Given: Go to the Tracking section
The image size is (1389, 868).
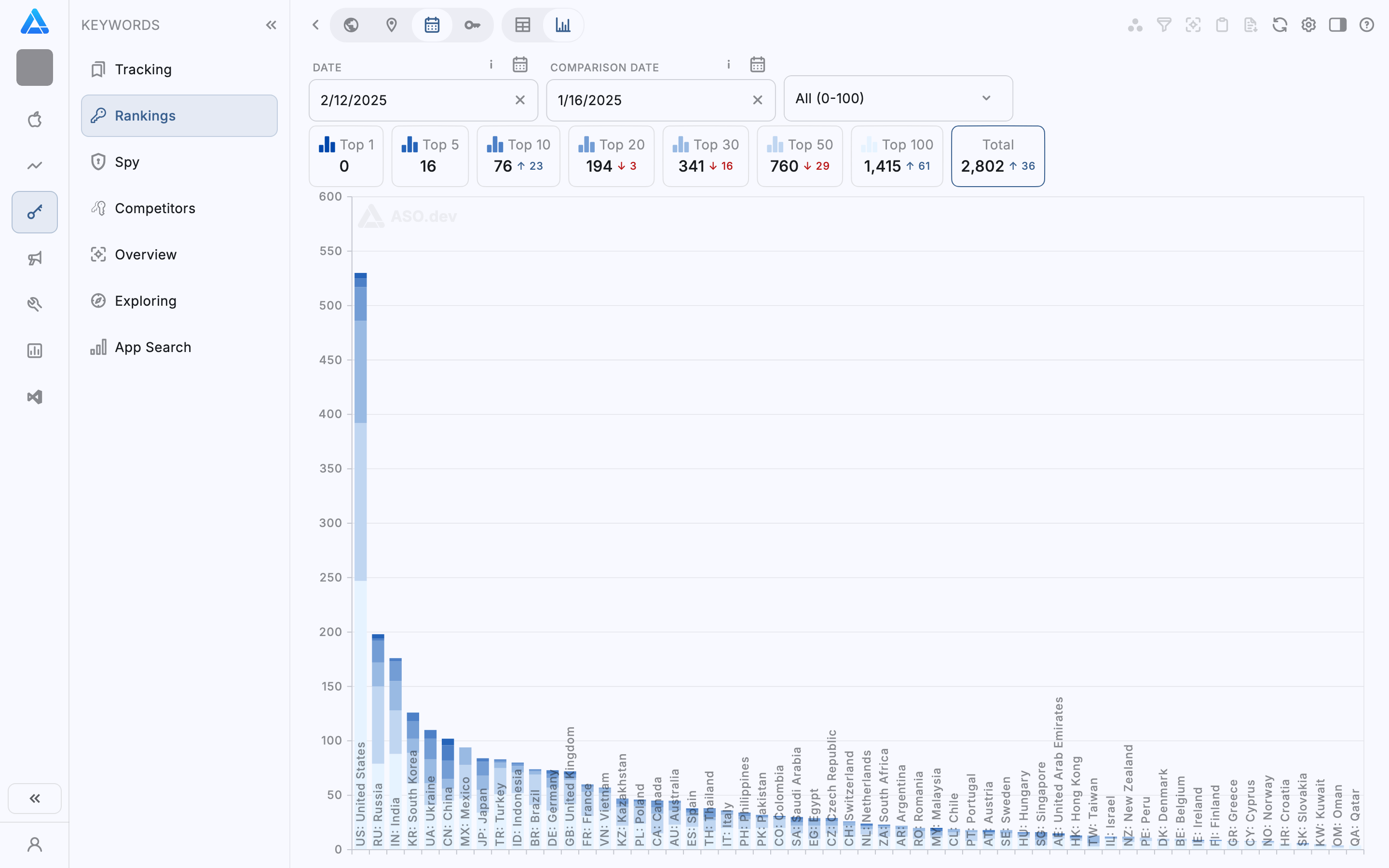Looking at the screenshot, I should pyautogui.click(x=143, y=69).
